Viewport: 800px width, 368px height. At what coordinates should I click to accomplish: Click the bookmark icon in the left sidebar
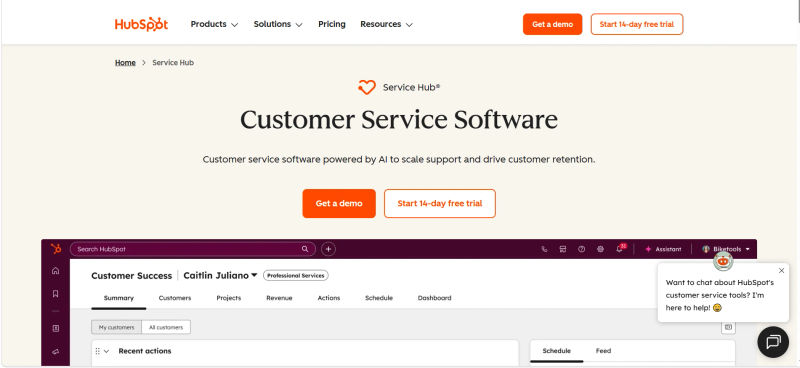(56, 293)
